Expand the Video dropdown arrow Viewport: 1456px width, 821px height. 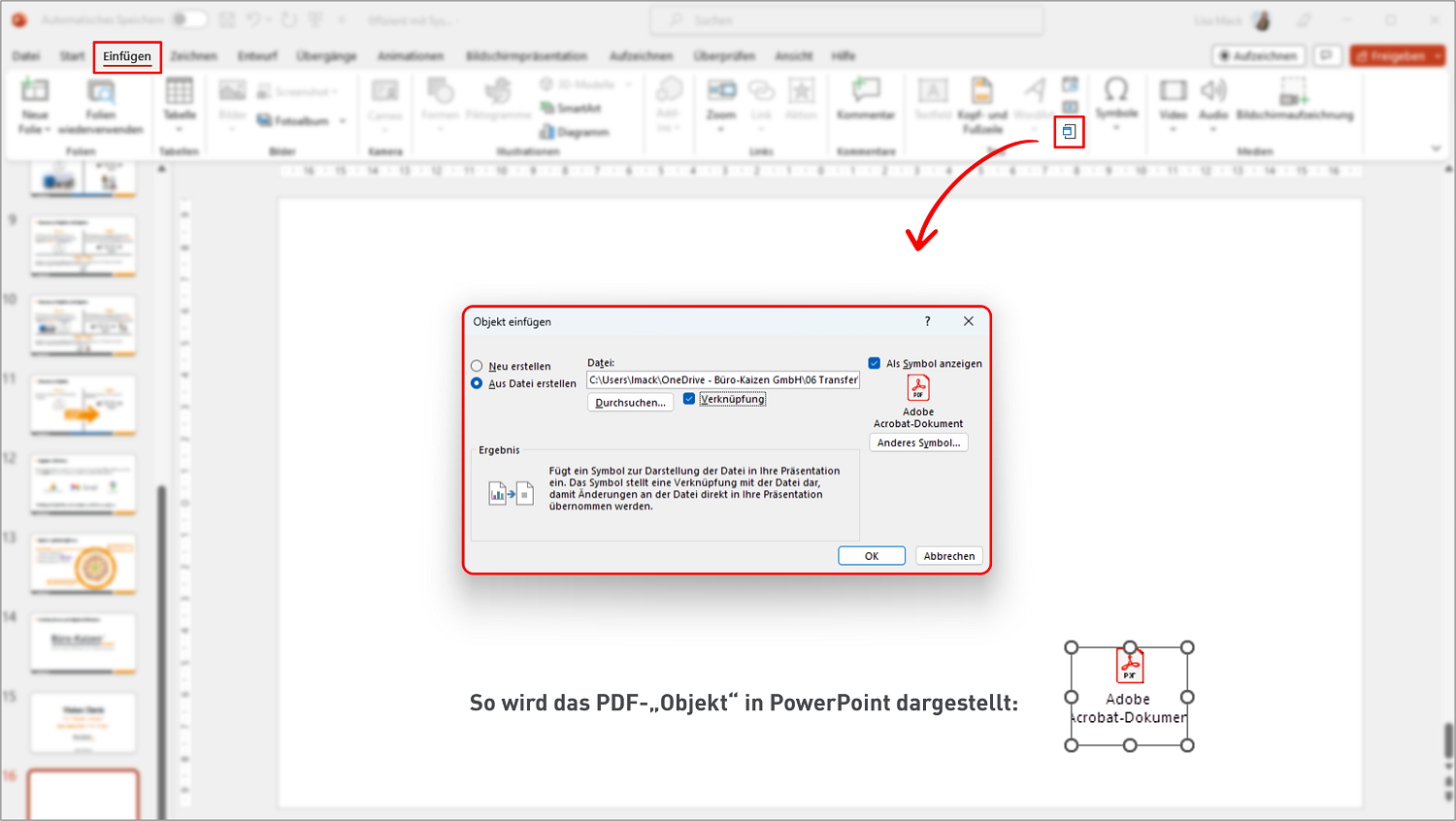point(1173,129)
